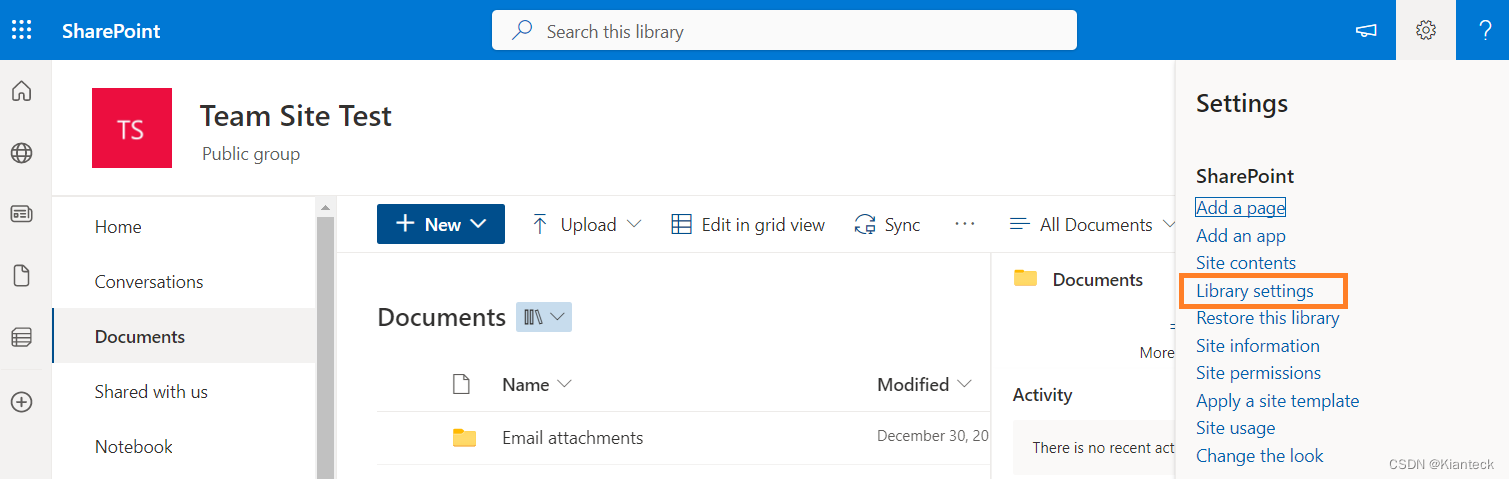Open Library settings link
1509x479 pixels.
coord(1255,291)
